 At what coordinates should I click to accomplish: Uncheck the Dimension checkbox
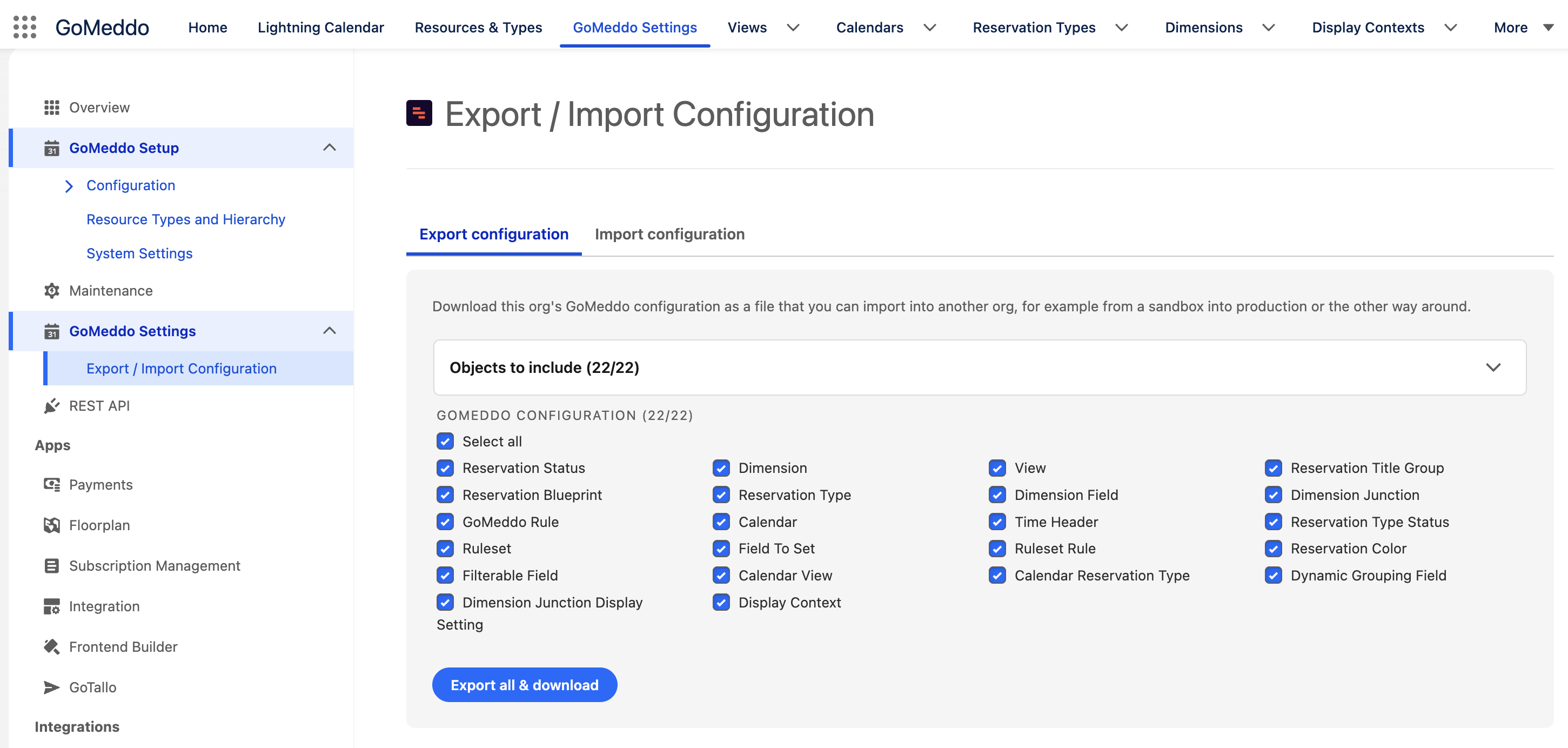point(721,468)
